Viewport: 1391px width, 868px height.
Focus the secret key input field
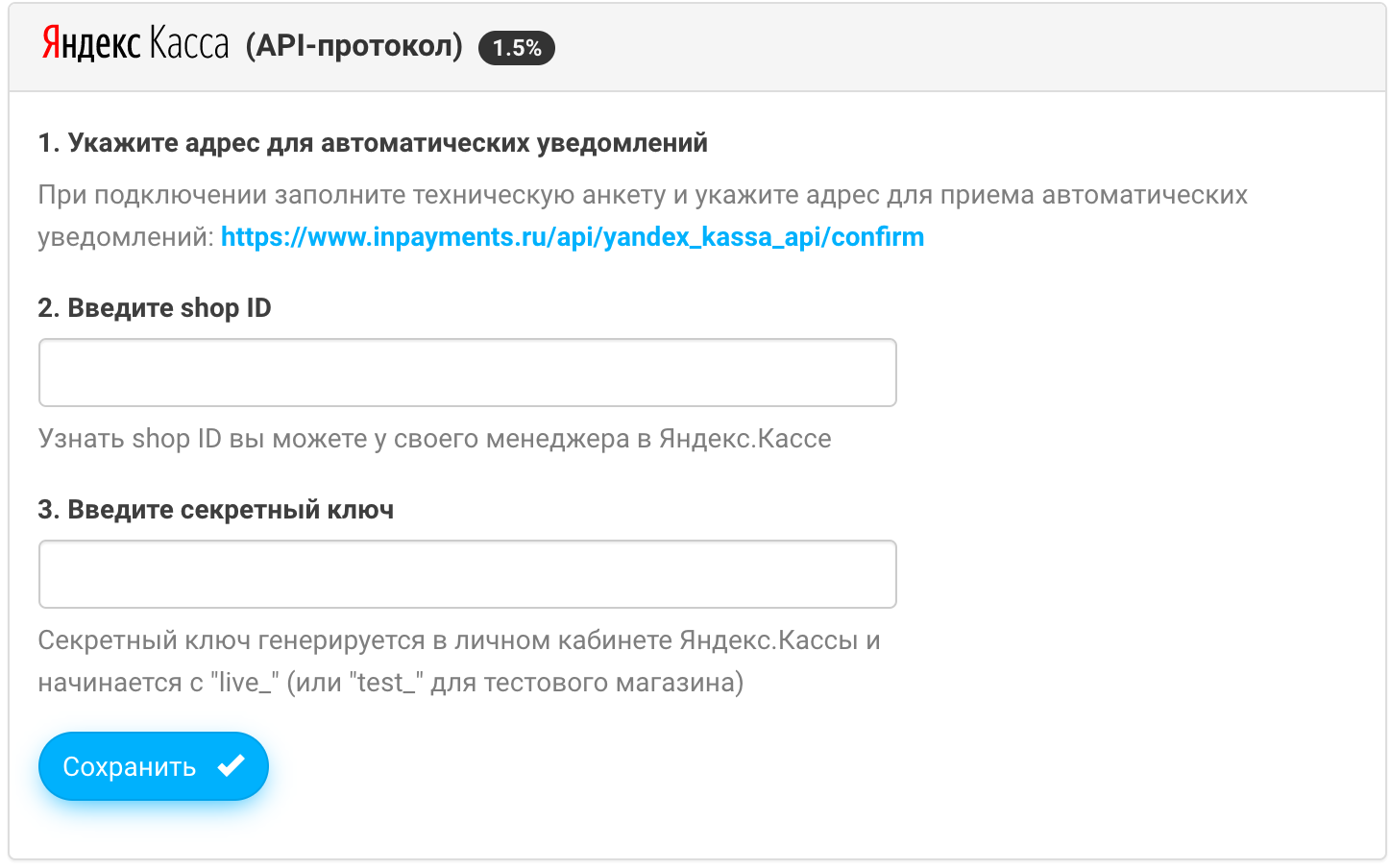[x=468, y=574]
